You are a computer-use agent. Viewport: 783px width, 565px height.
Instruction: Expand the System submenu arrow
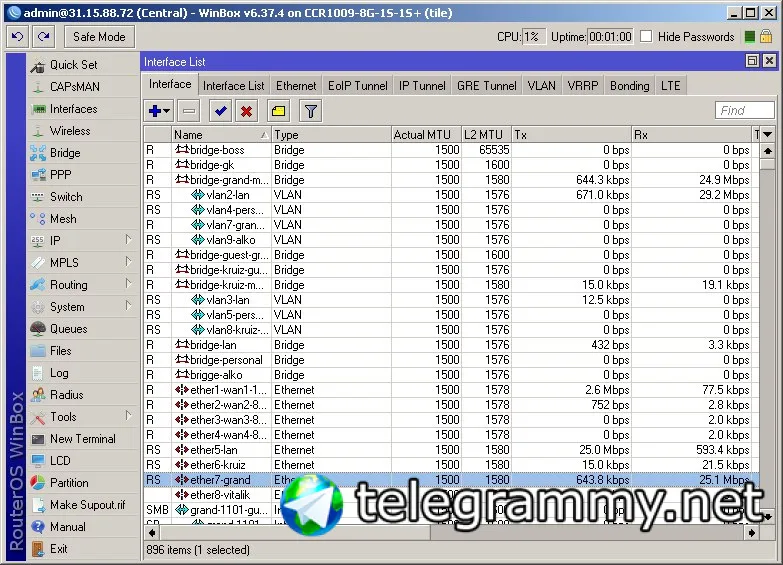click(128, 306)
